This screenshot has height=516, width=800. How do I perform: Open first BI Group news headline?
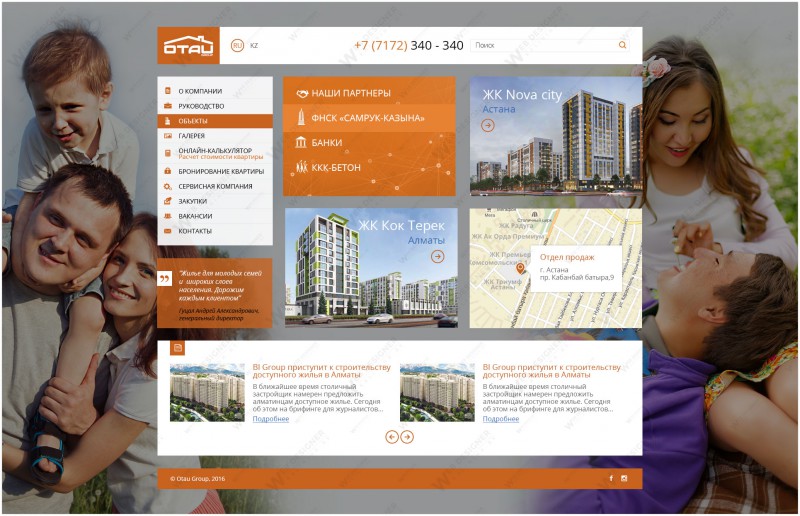321,371
